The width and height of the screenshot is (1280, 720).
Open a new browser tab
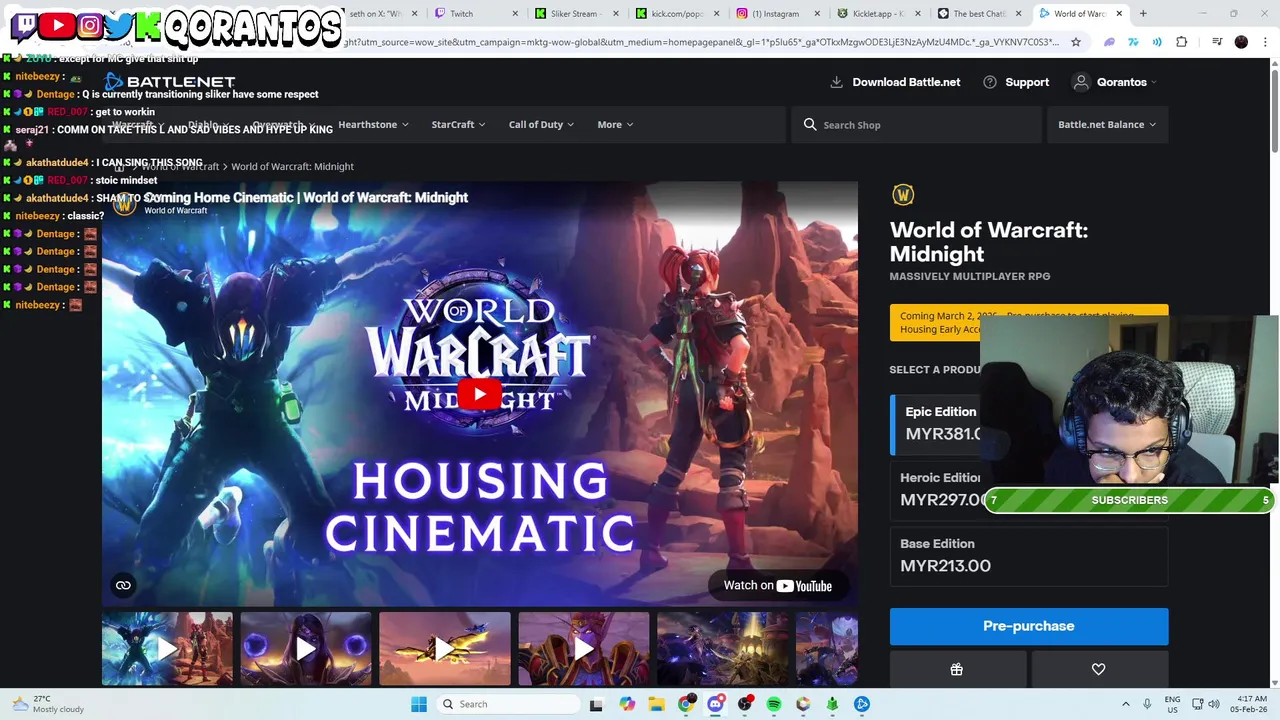[1143, 14]
